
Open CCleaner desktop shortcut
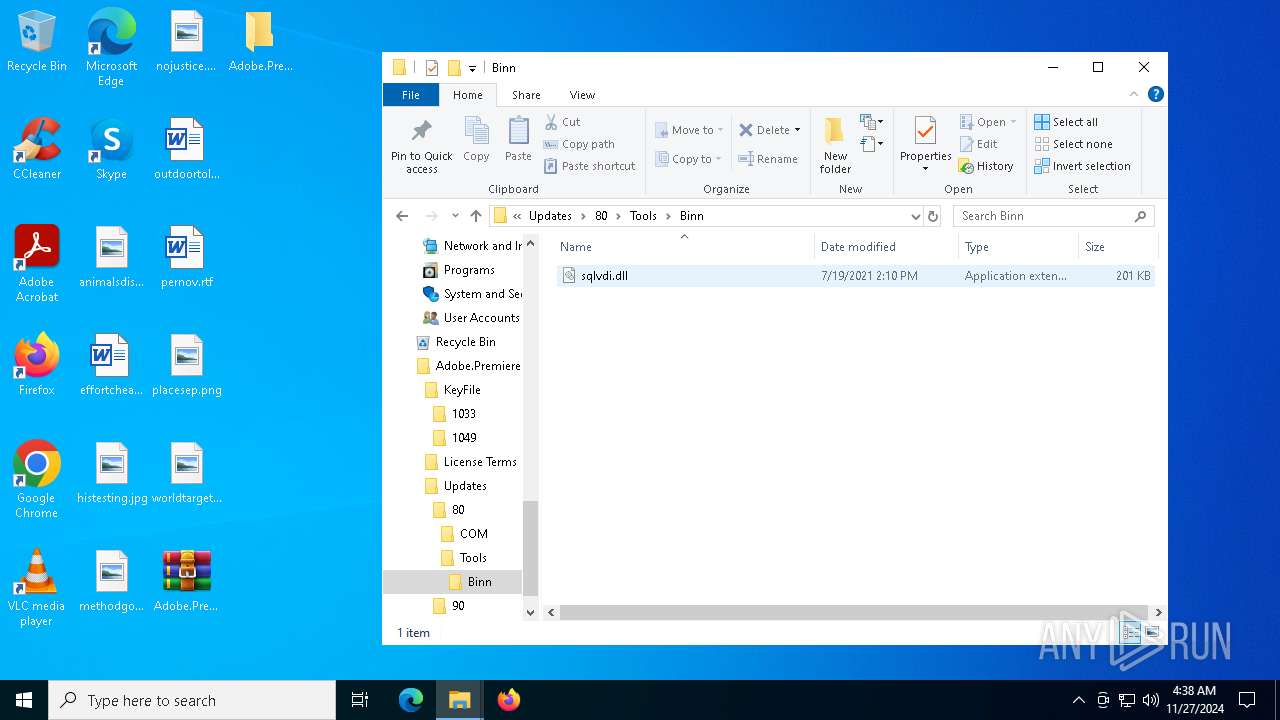click(x=37, y=149)
